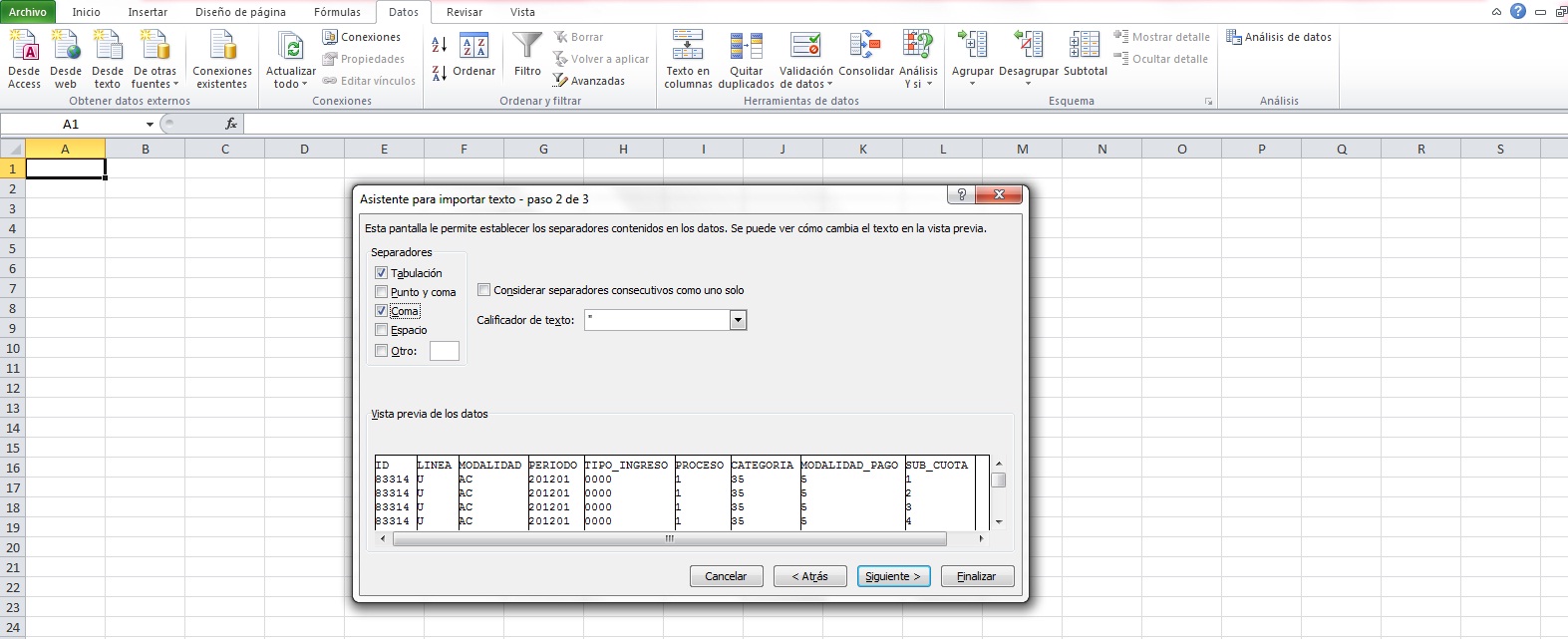Switch to the Fórmulas ribbon tab

point(337,12)
